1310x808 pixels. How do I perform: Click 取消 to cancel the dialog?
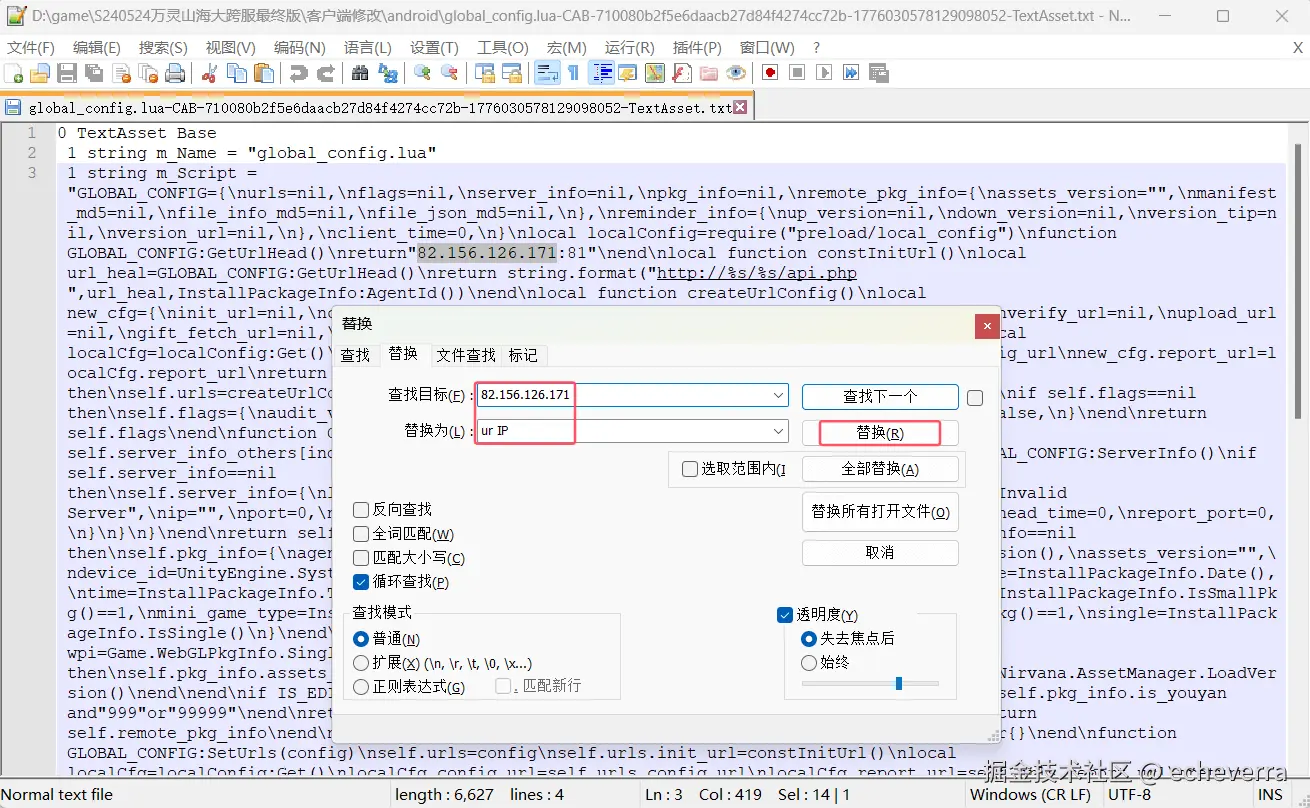pos(880,553)
